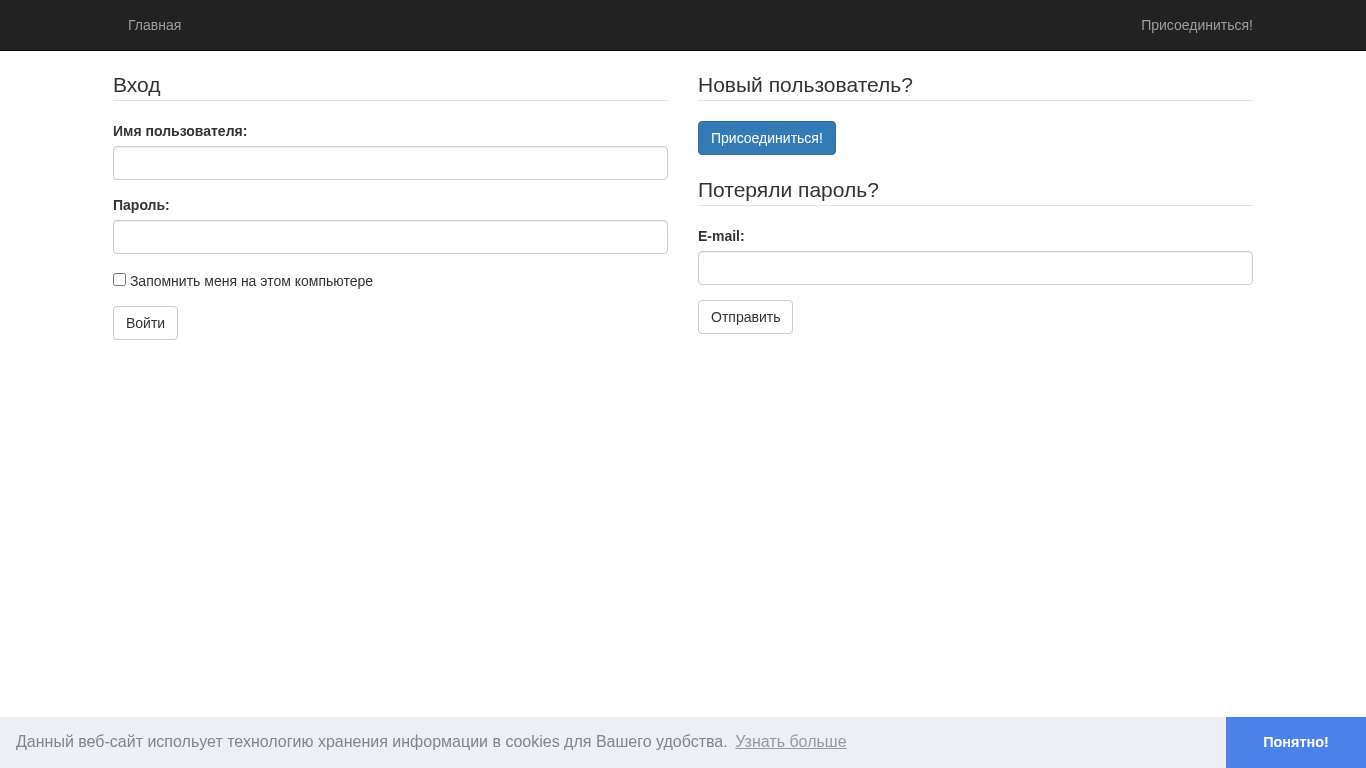
Task: Click the E-mail: label
Action: click(x=721, y=236)
